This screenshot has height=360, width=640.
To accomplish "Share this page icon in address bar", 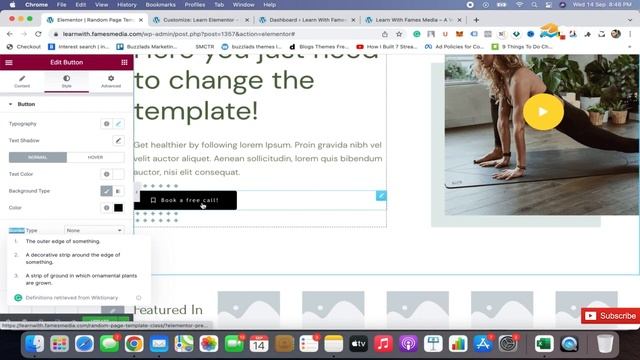I will point(384,34).
